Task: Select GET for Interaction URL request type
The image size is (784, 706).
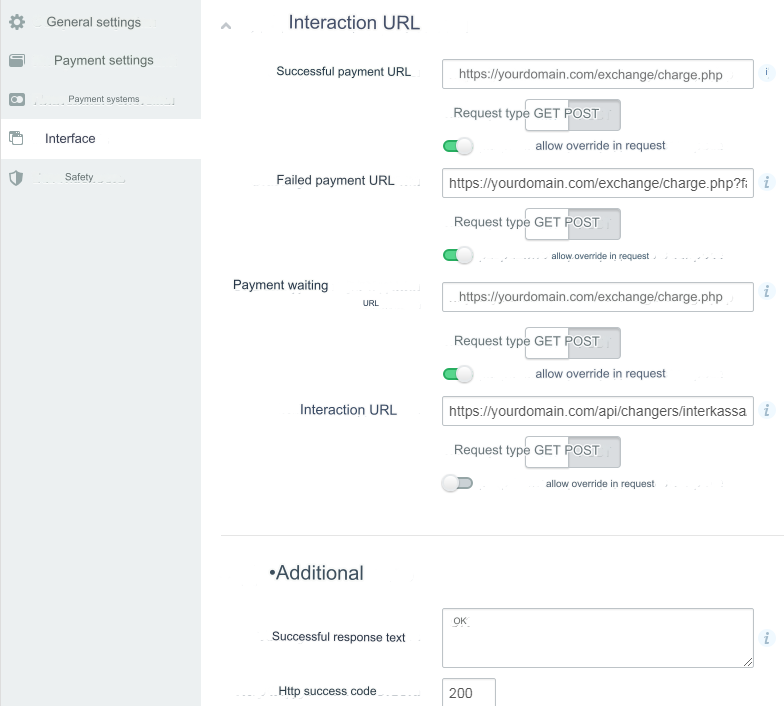Action: click(x=547, y=451)
